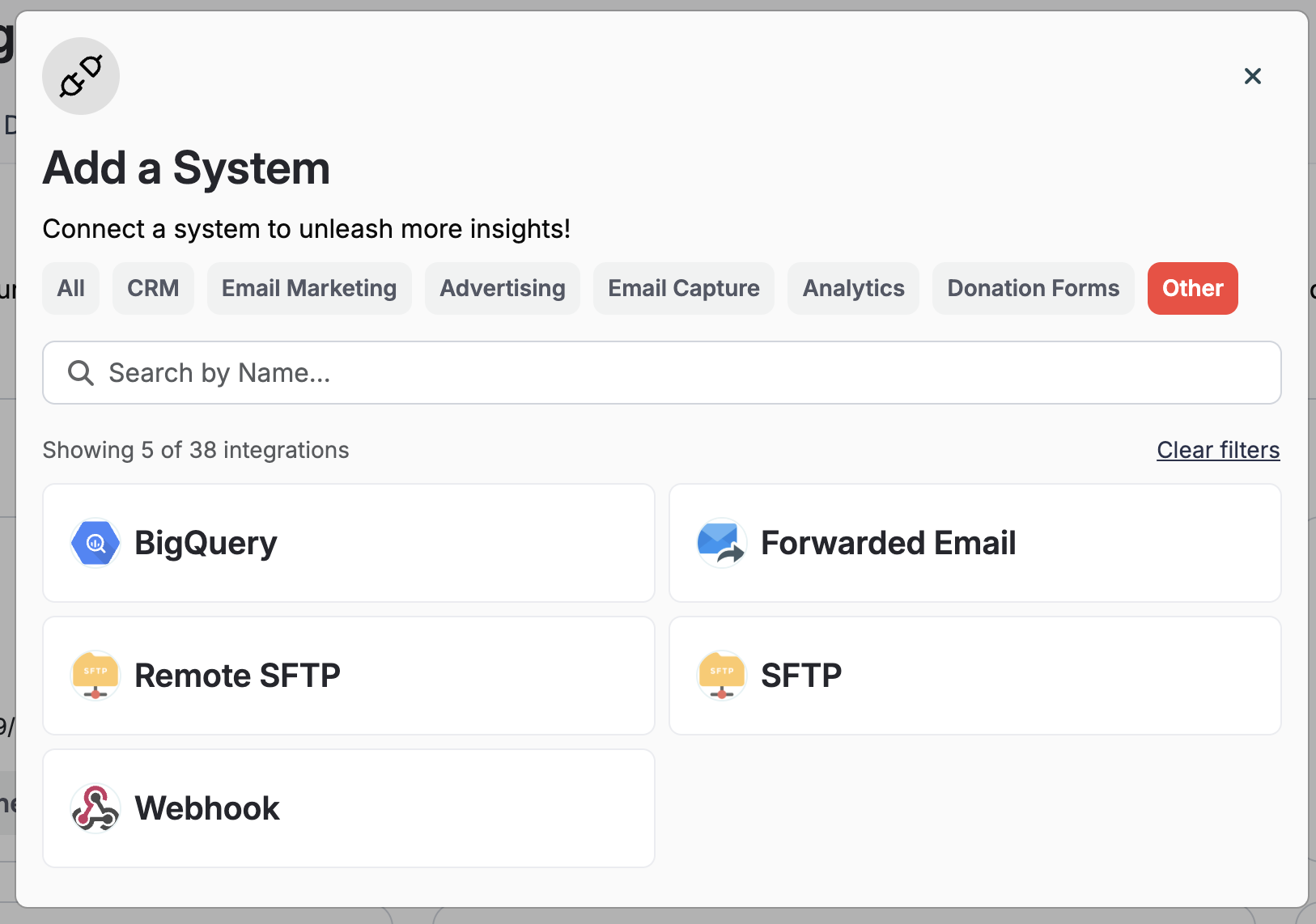Switch to the Advertising category
1316x924 pixels.
(x=503, y=288)
